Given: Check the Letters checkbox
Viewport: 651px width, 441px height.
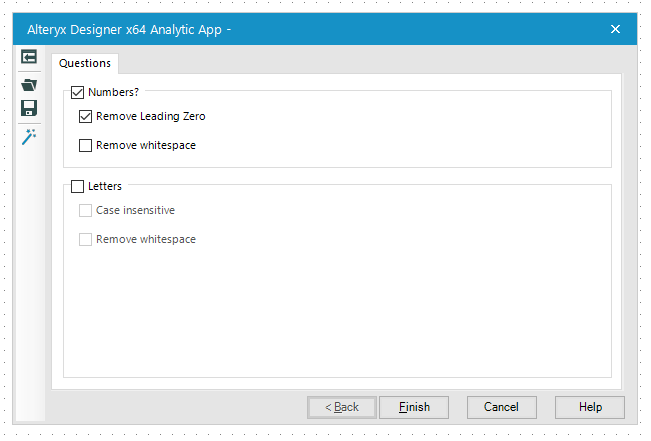Looking at the screenshot, I should pos(78,186).
